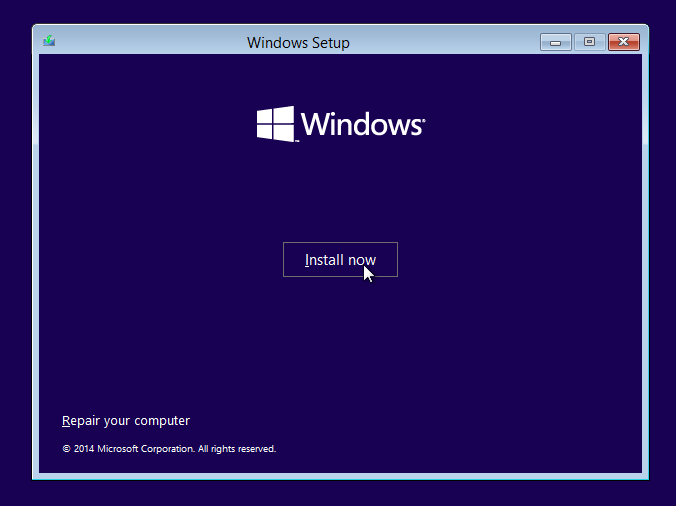676x506 pixels.
Task: Click the underlined R in Repair link
Action: (x=66, y=421)
